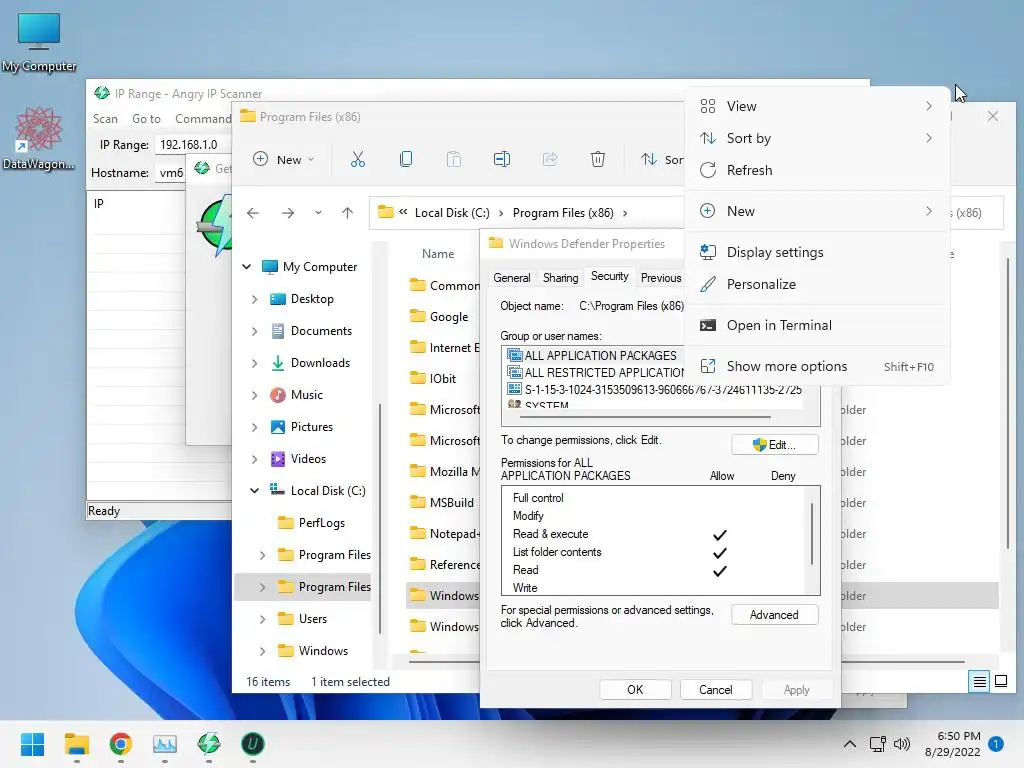
Task: Go up one folder level with up arrow
Action: click(x=347, y=213)
